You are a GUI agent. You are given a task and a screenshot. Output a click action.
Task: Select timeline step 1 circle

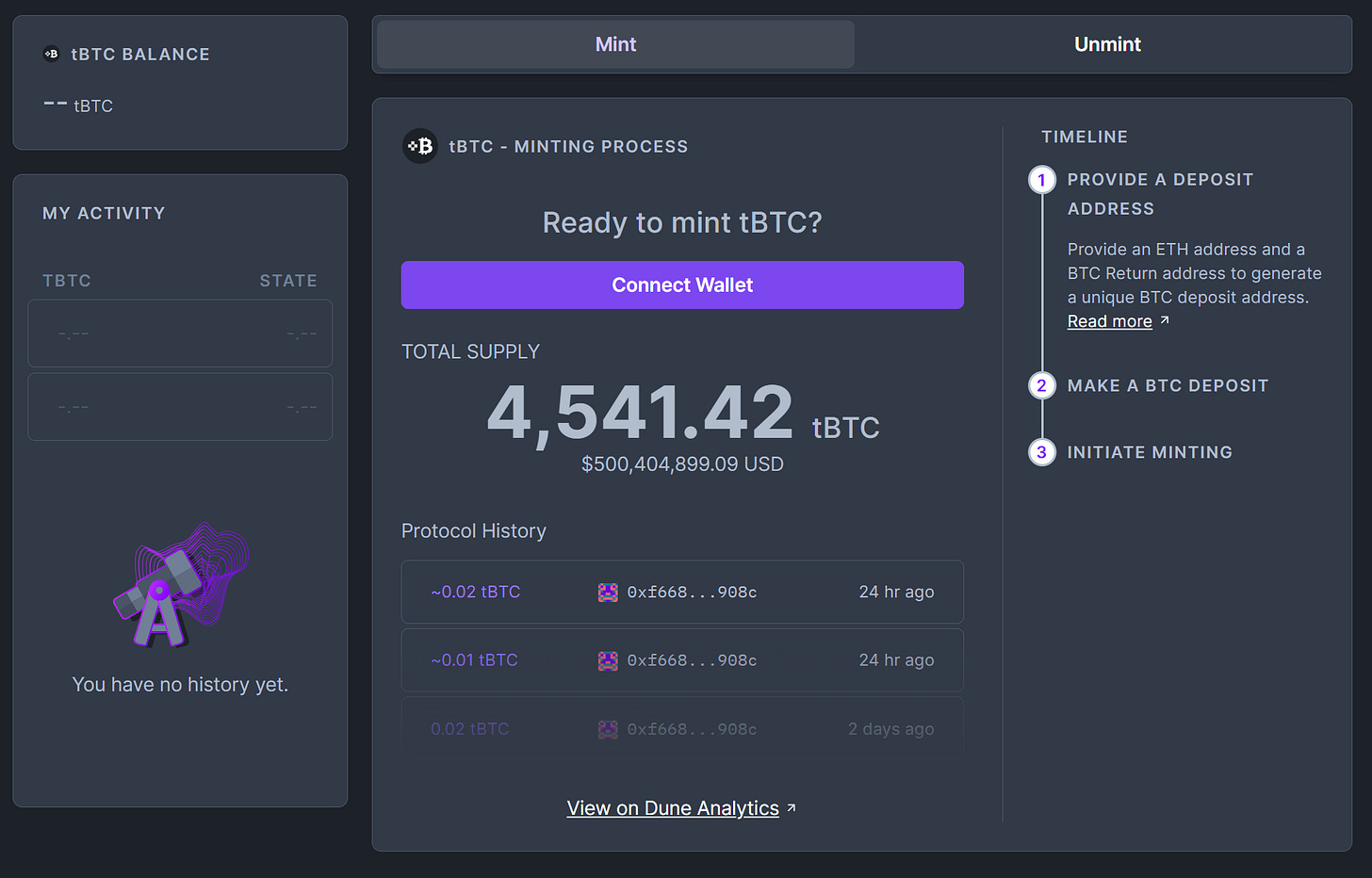pos(1041,179)
